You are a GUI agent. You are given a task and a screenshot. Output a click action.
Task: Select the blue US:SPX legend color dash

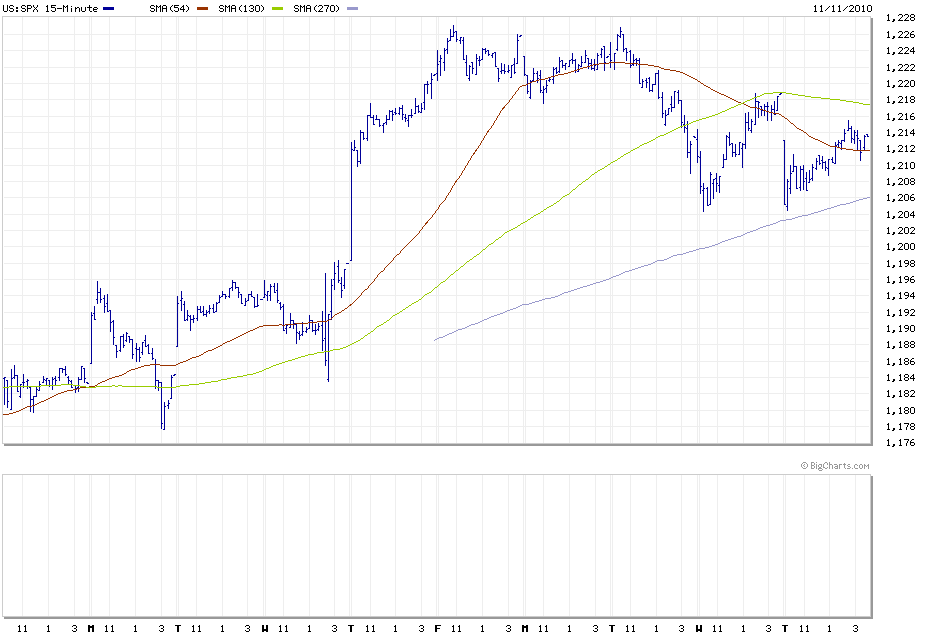point(109,8)
